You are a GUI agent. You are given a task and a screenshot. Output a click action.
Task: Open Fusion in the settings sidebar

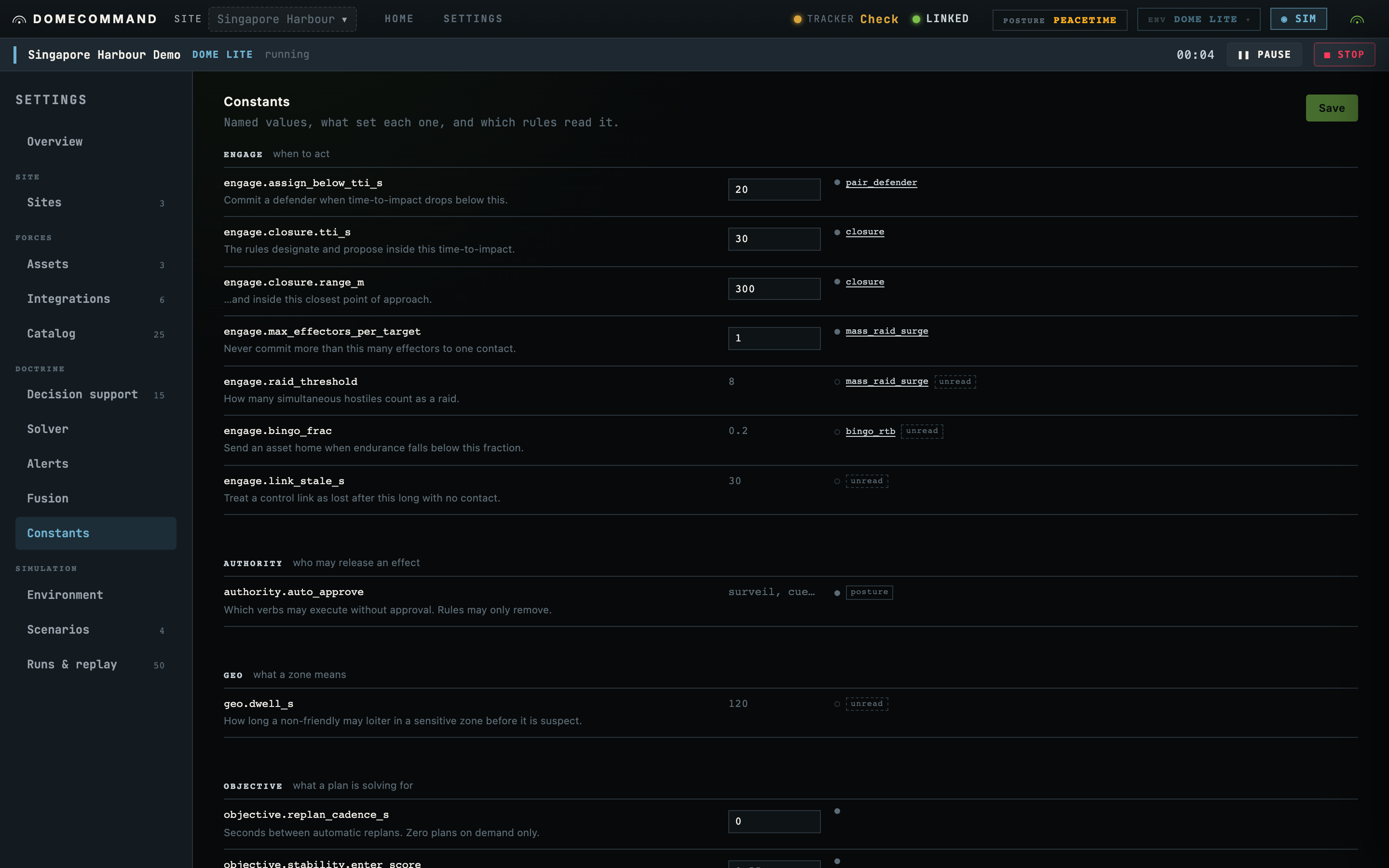(x=96, y=499)
